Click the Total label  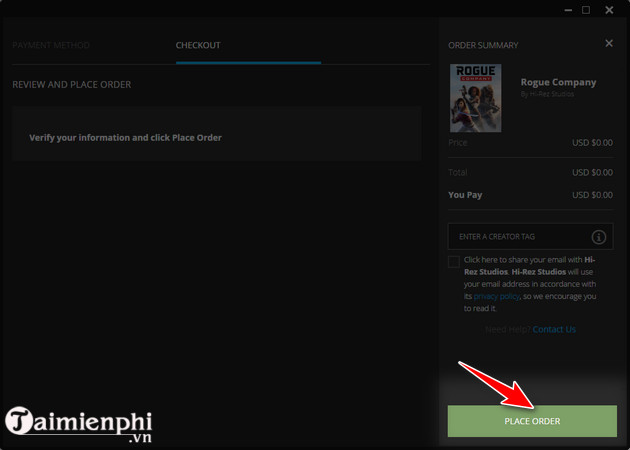(x=458, y=172)
